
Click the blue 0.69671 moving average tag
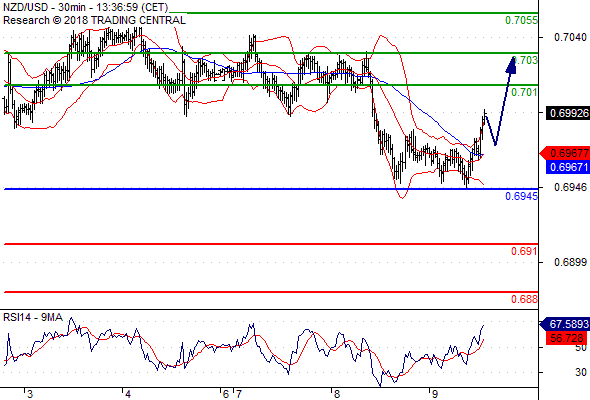568,167
